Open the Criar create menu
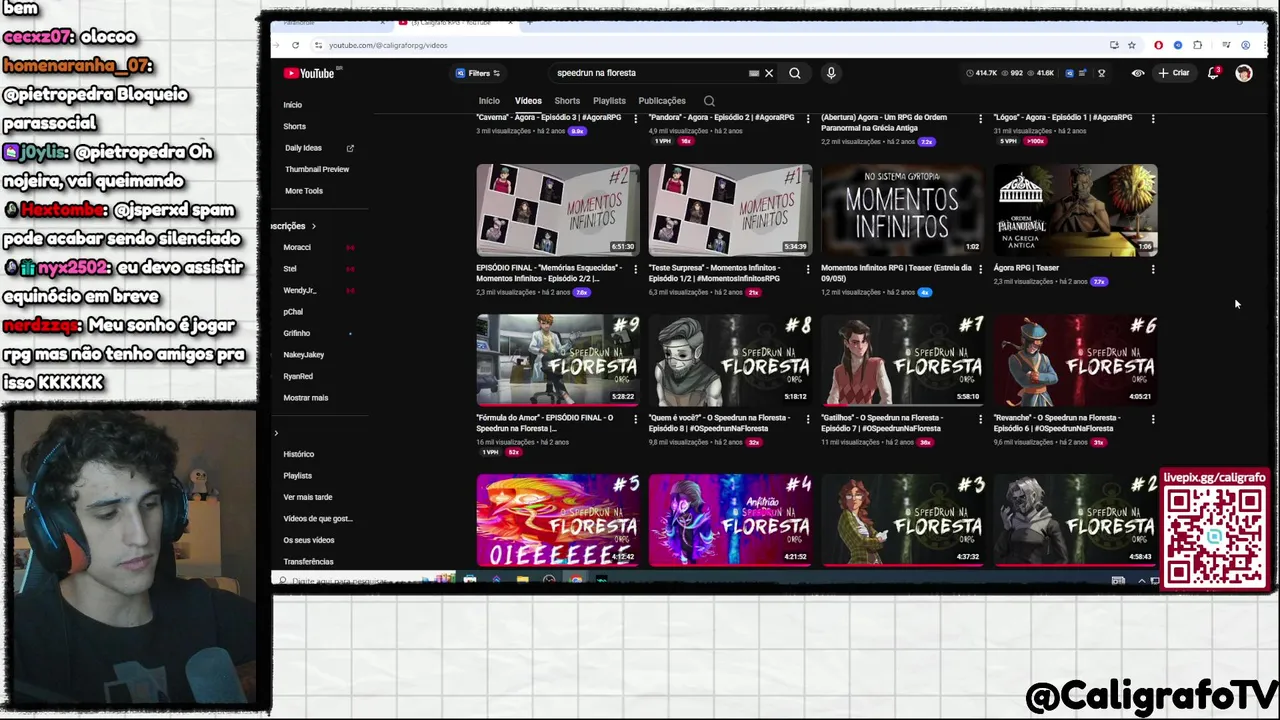 (x=1174, y=73)
